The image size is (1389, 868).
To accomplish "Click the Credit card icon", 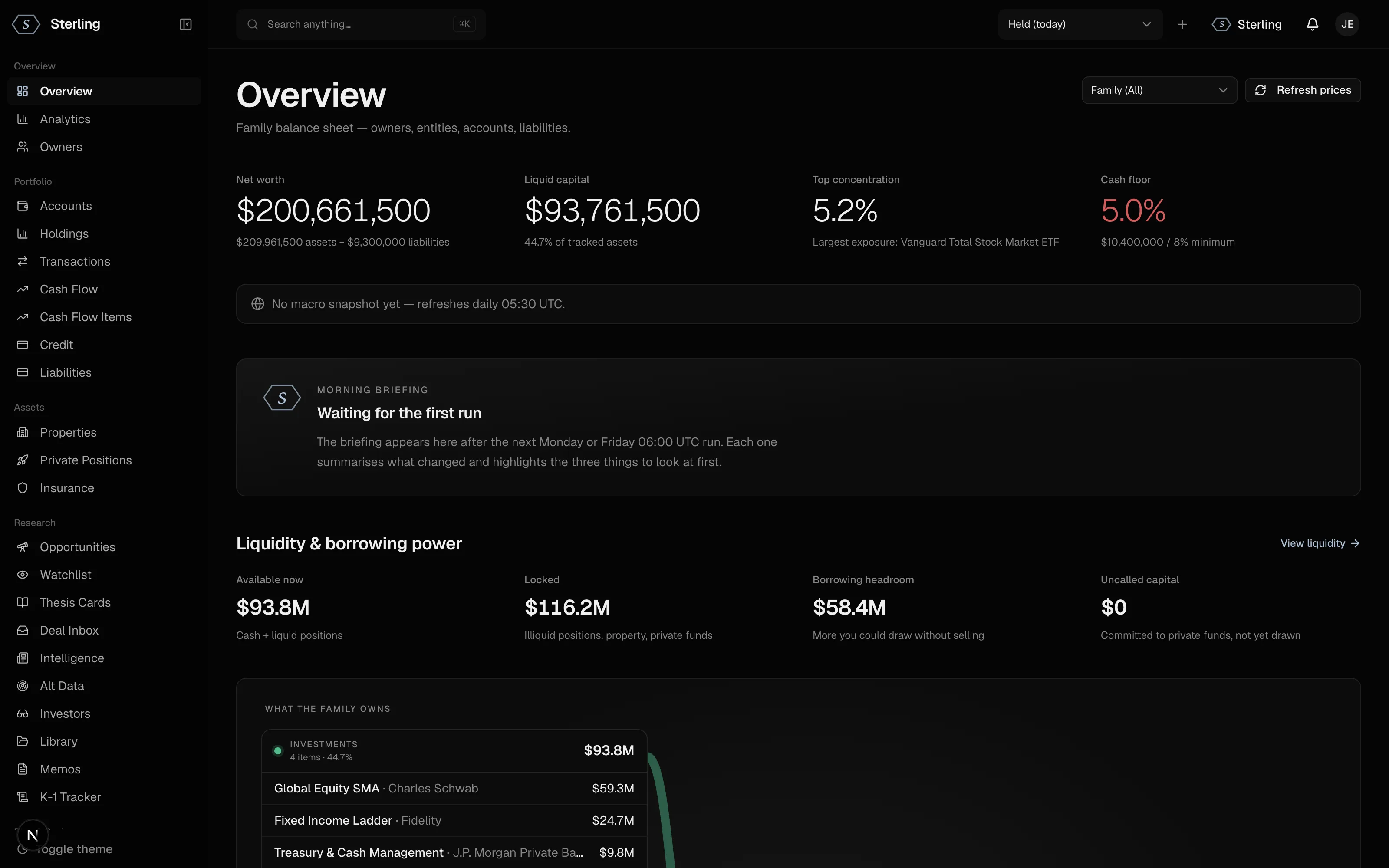I will 23,345.
